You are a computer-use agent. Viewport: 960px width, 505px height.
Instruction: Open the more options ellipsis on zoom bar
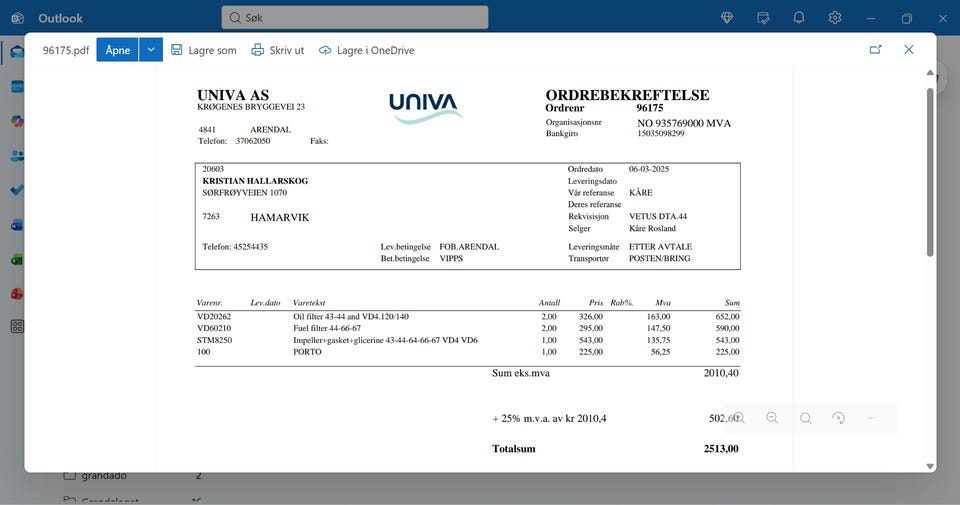(x=871, y=418)
